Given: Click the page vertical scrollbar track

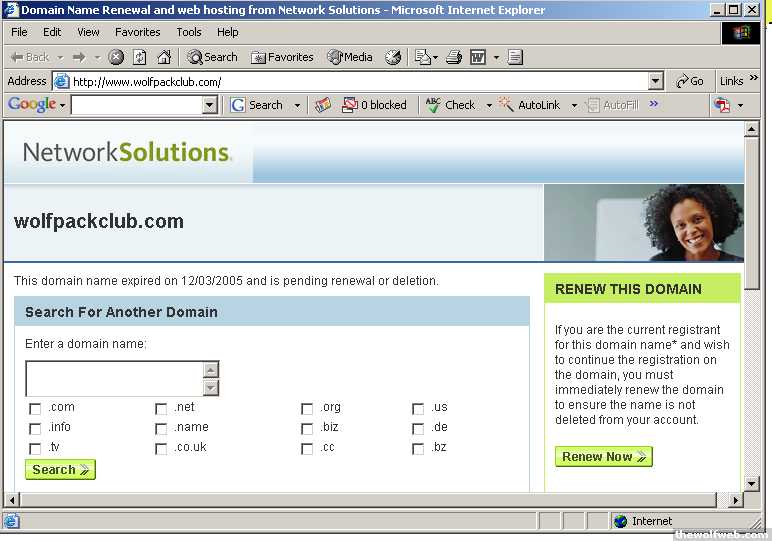Looking at the screenshot, I should [752, 380].
